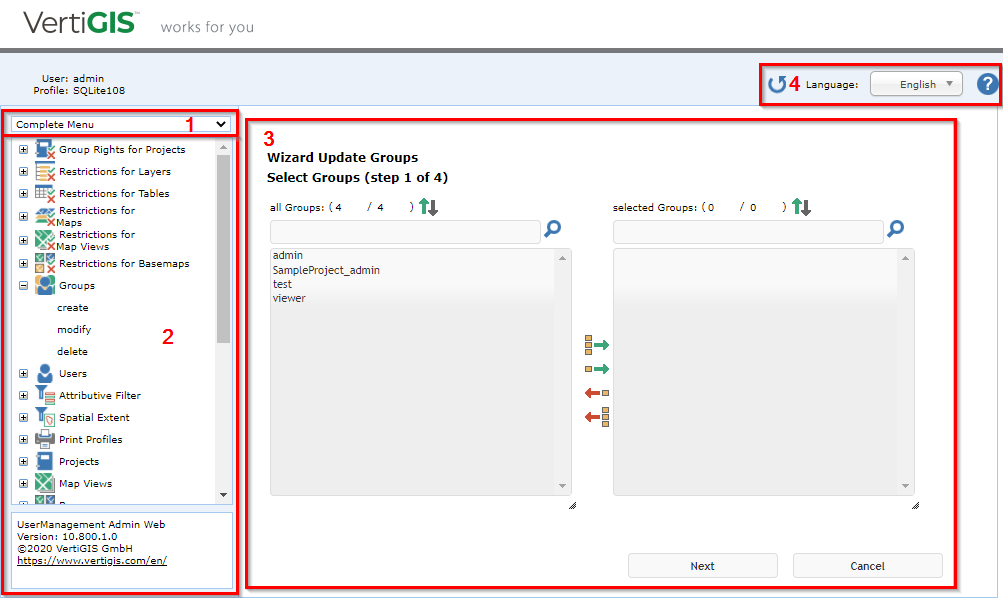Open help via the question mark icon

[987, 84]
